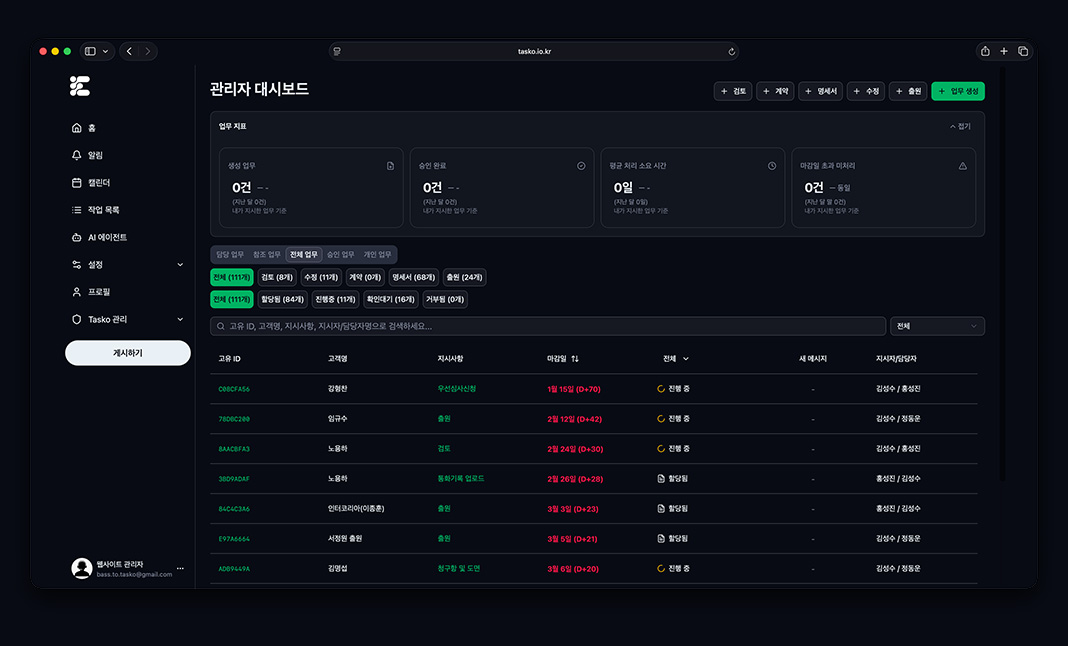Click the + 검토 button

(x=733, y=91)
